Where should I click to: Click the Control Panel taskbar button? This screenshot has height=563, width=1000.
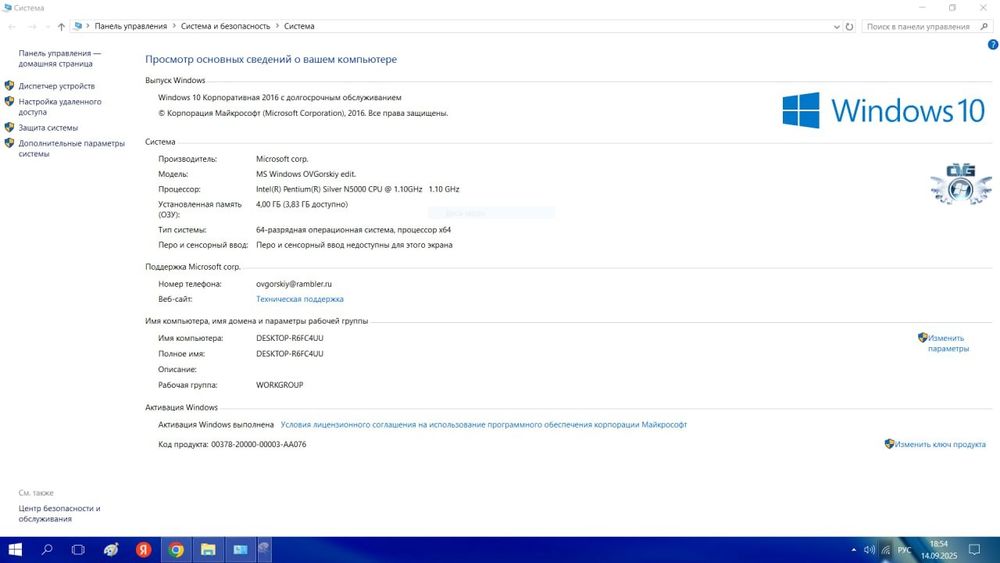pyautogui.click(x=240, y=550)
